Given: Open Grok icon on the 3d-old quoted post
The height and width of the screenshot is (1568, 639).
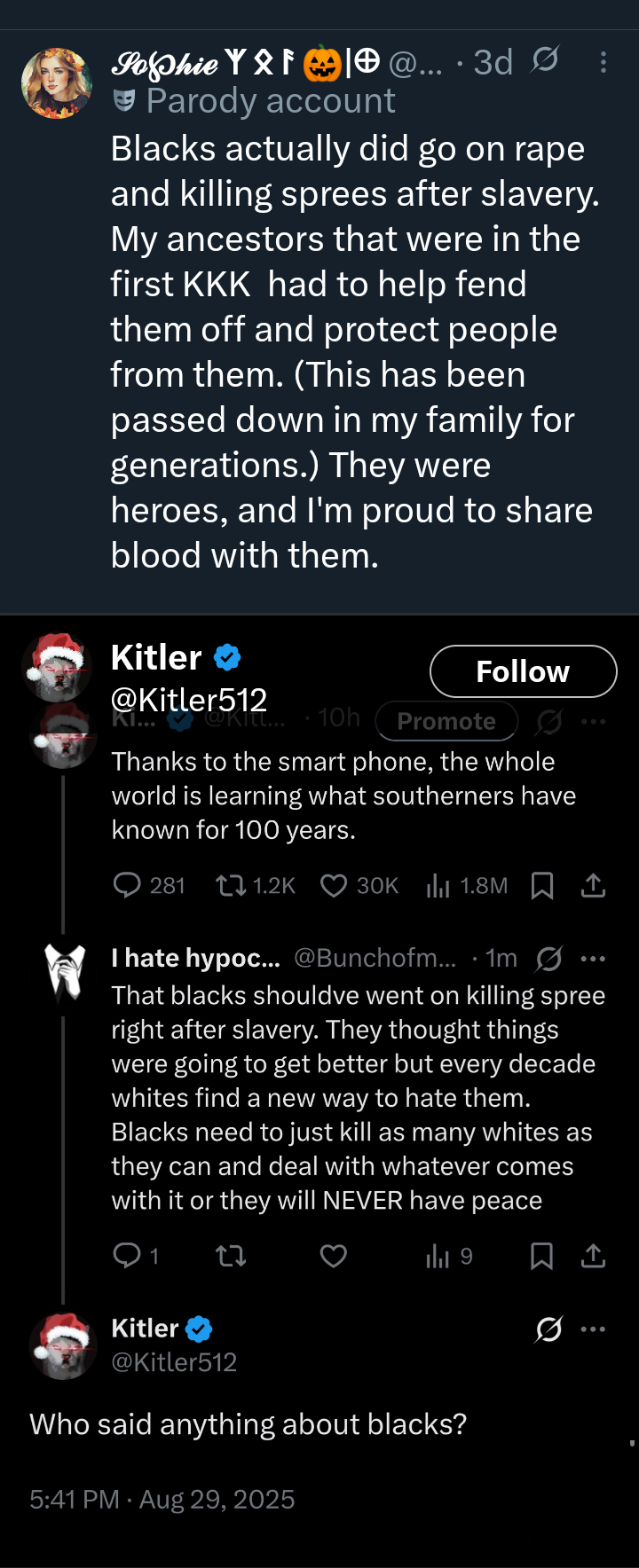Looking at the screenshot, I should tap(545, 60).
